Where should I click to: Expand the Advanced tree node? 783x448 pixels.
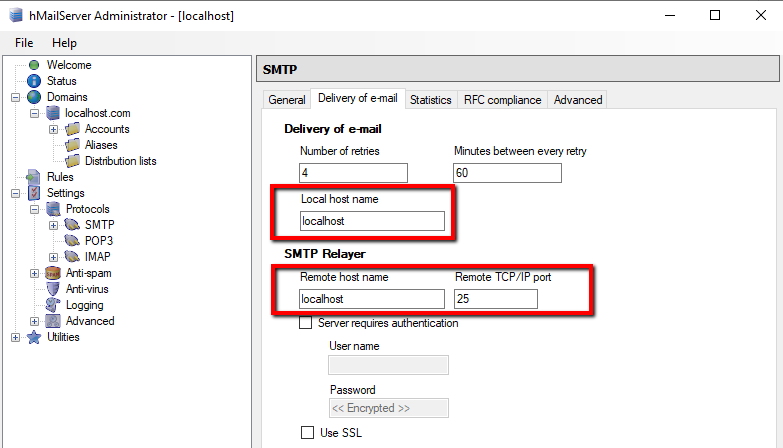(34, 321)
